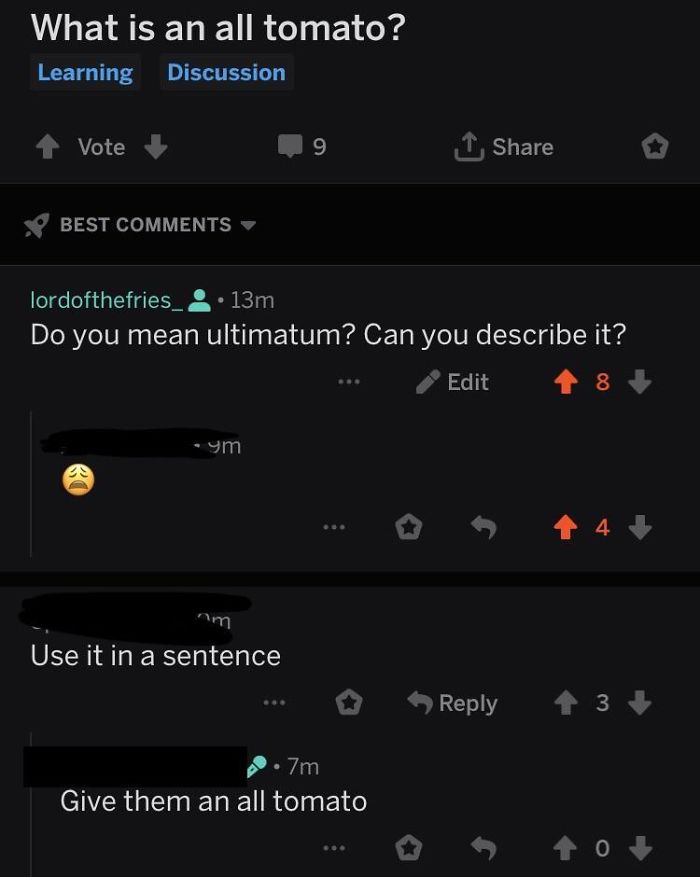Upvote the "What is an all tomato?" post
Image resolution: width=700 pixels, height=877 pixels.
click(47, 147)
